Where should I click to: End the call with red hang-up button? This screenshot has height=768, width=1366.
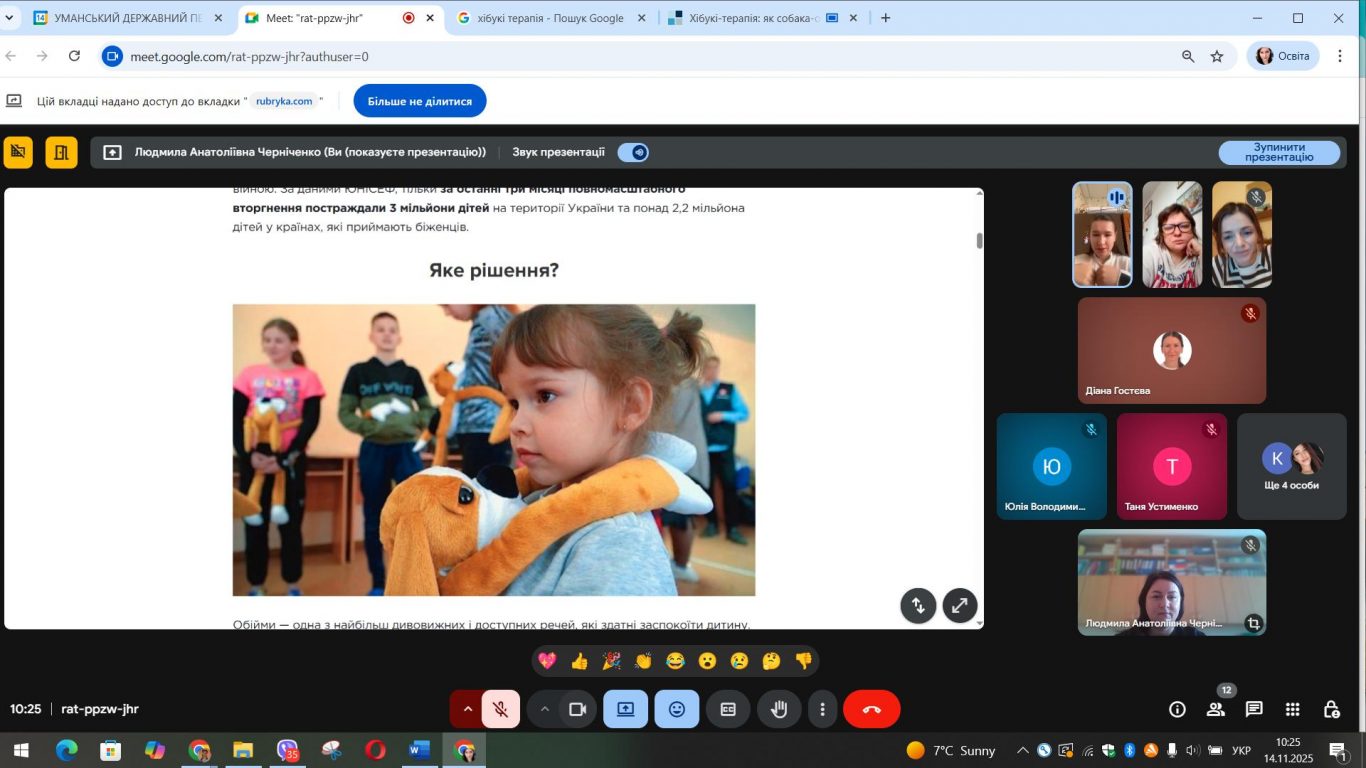click(871, 709)
